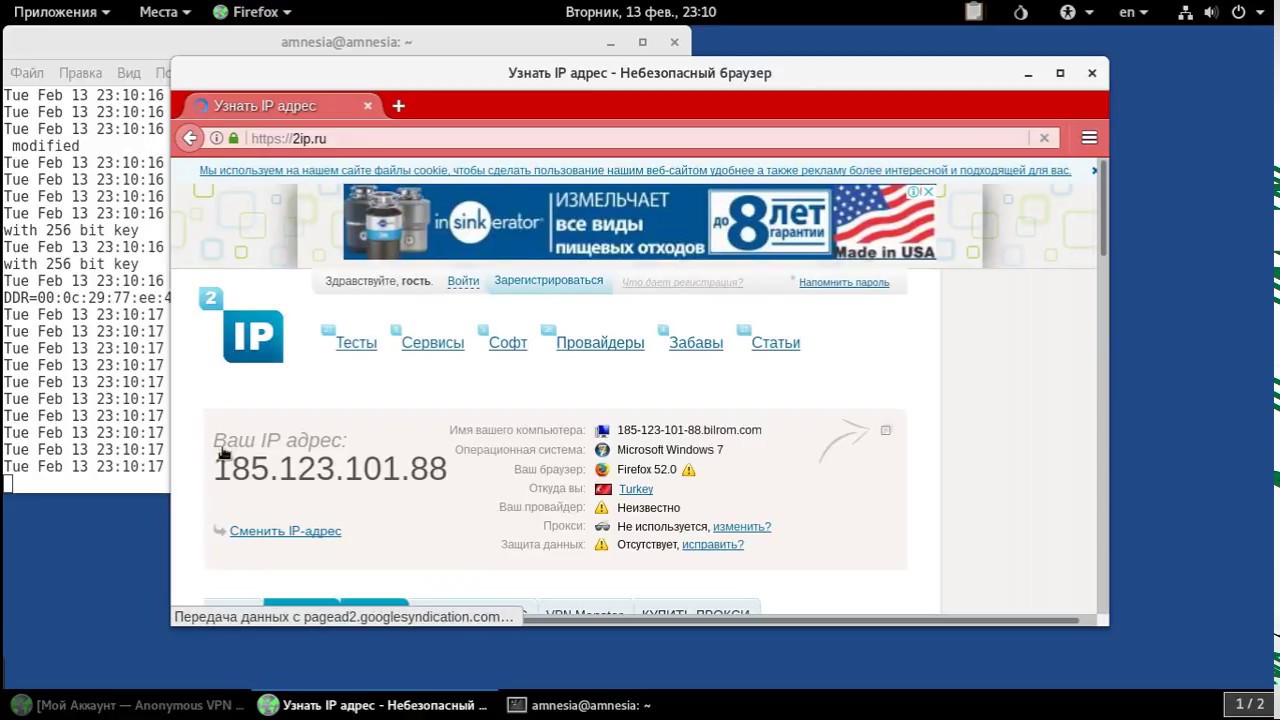Open the Места menu in the top bar
Viewport: 1280px width, 720px height.
click(164, 12)
